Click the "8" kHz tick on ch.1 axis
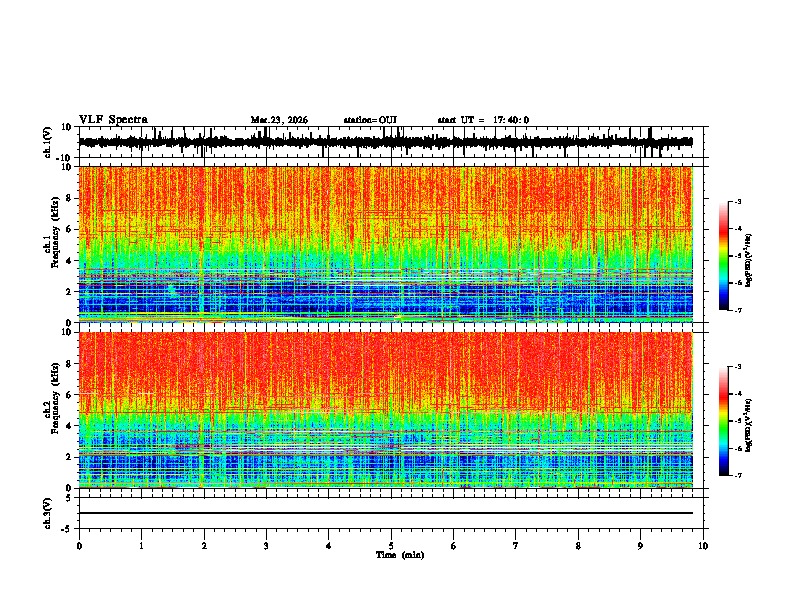Screen dimensions: 792x612 (69, 198)
